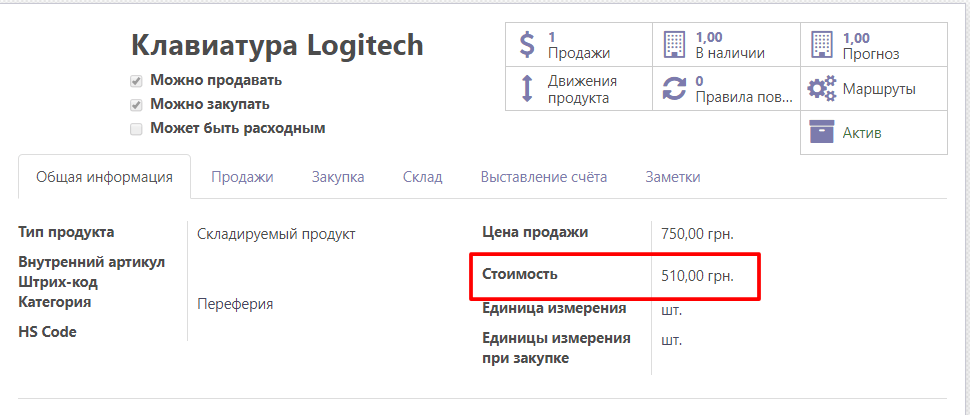
Task: Click the product title Клавиатура Logitech
Action: coord(277,45)
